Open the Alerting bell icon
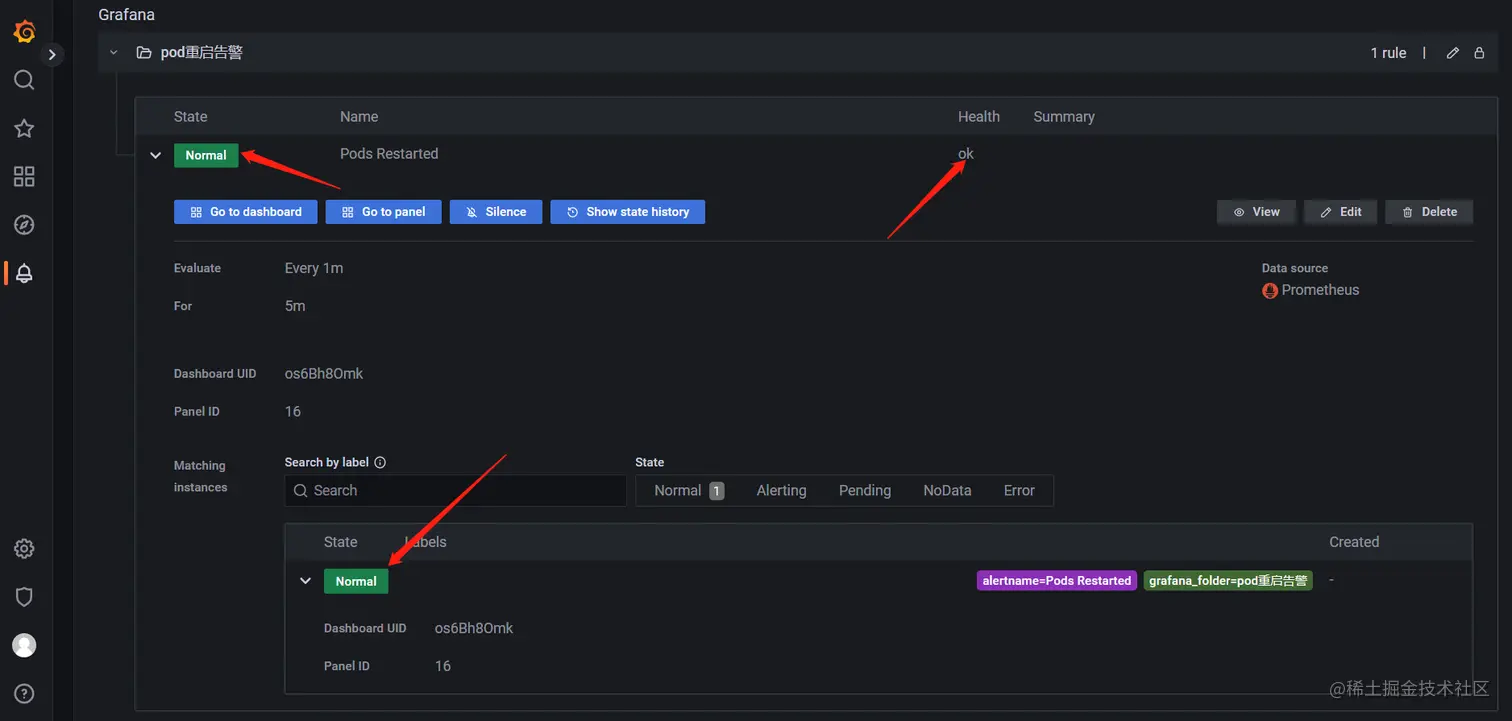Viewport: 1512px width, 721px height. [x=24, y=273]
